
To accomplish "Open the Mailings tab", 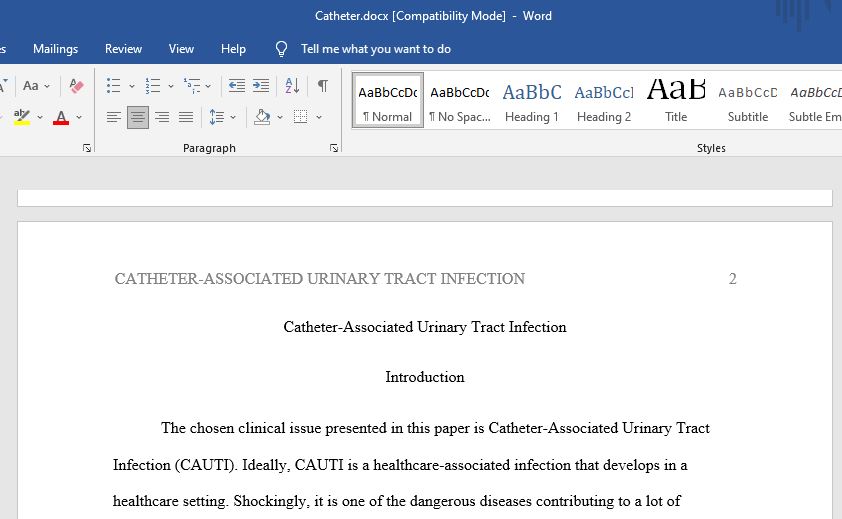I will pos(55,49).
